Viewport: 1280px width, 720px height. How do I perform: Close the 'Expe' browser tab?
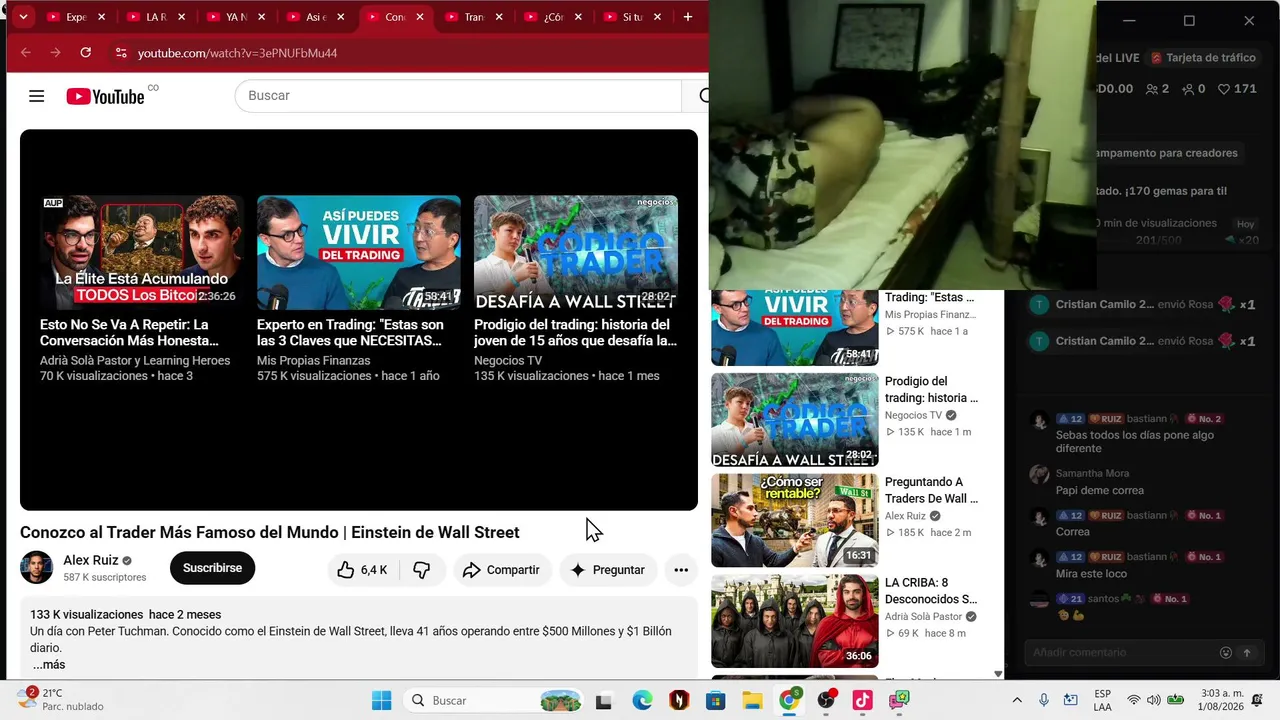tap(101, 17)
